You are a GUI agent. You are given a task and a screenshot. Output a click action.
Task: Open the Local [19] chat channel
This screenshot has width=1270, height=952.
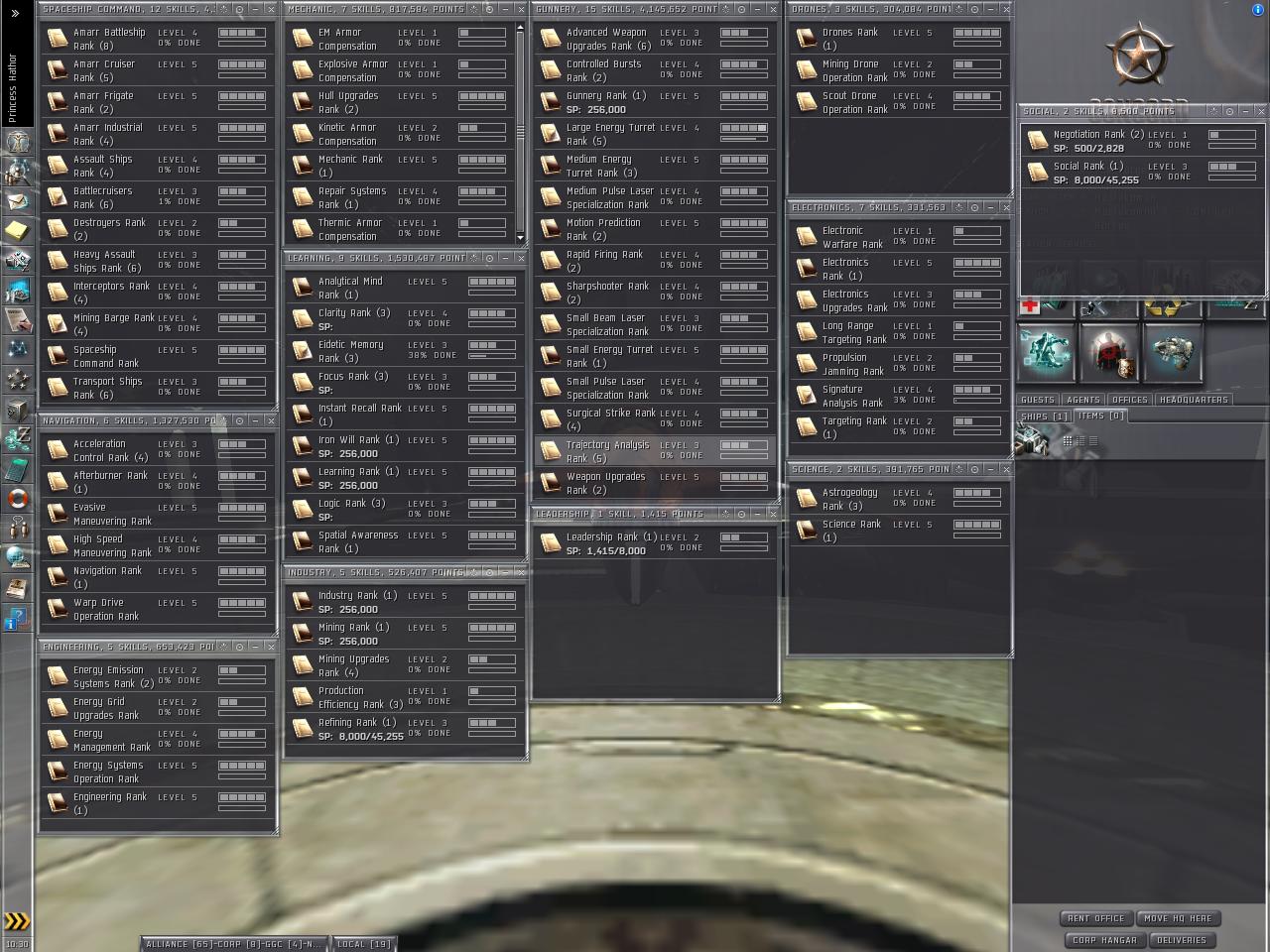[363, 944]
